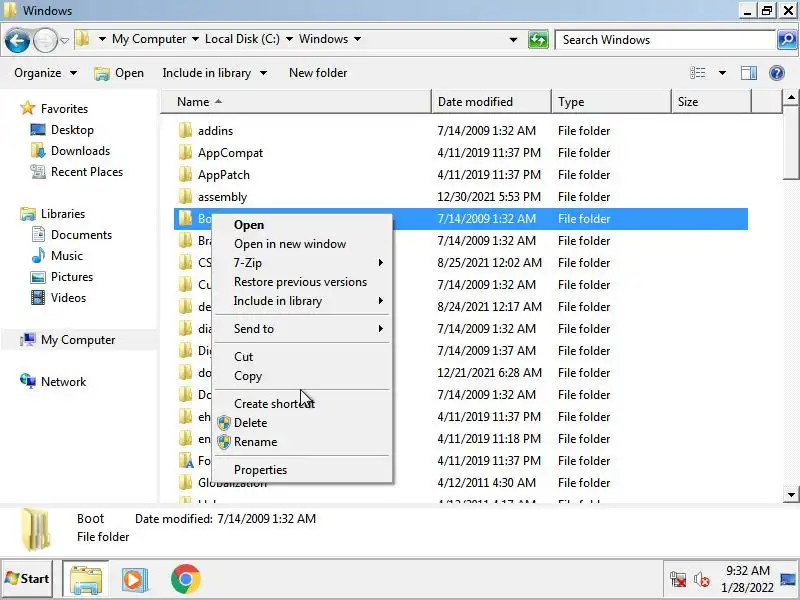Screen dimensions: 800x600
Task: Open recent pages dropdown beside Forward
Action: point(64,40)
